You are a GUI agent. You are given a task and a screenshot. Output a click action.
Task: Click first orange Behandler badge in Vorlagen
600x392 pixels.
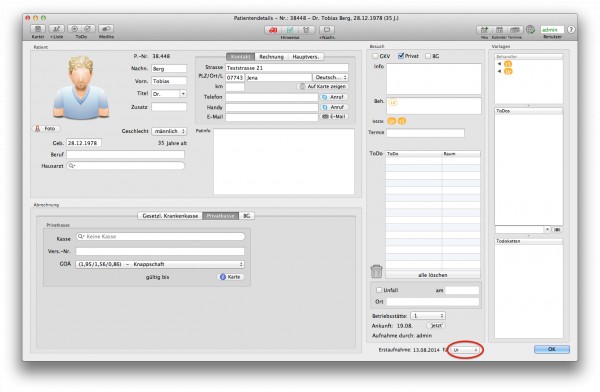click(508, 64)
